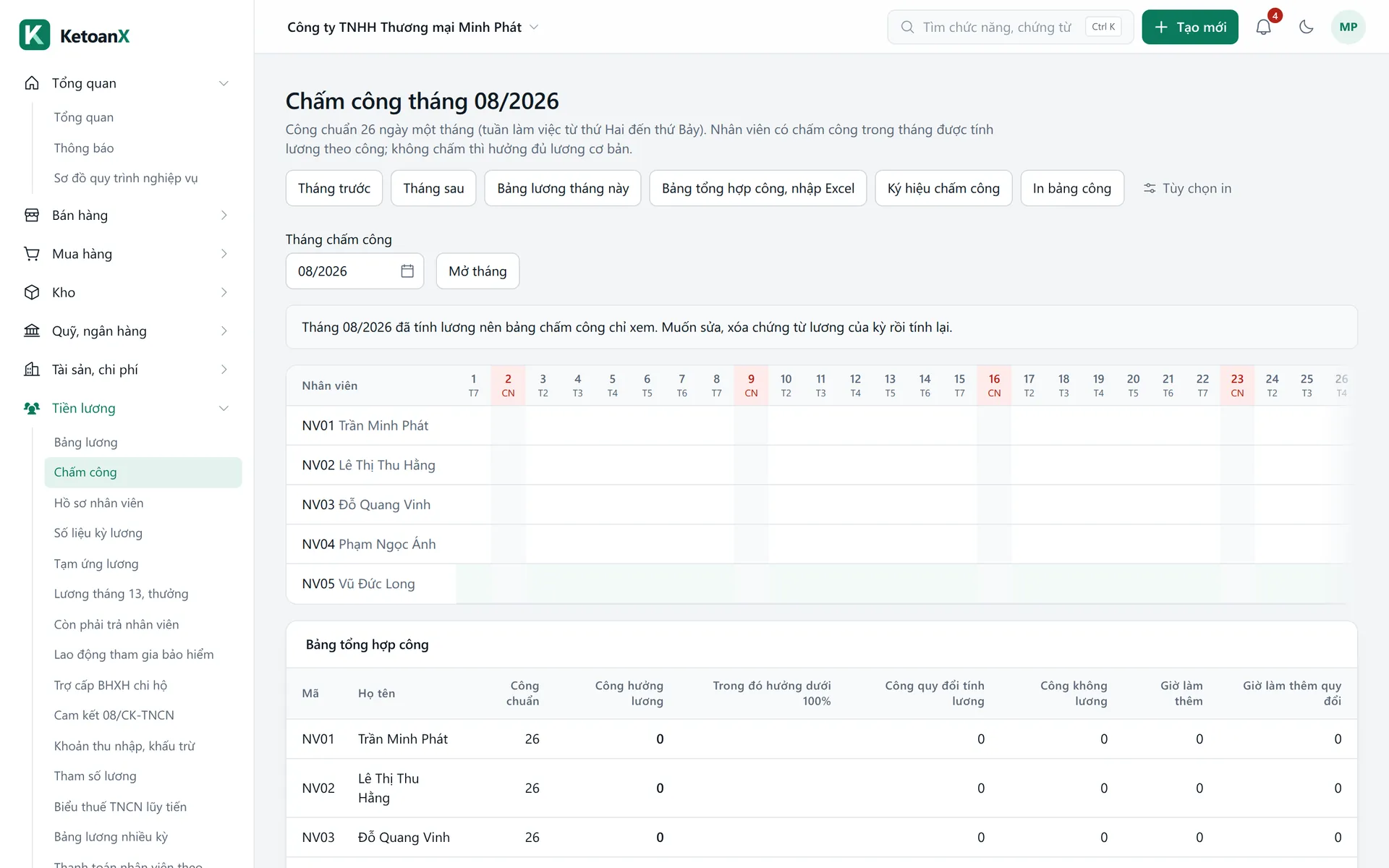Screen dimensions: 1389x868
Task: Open the calendar picker icon for month
Action: click(407, 271)
